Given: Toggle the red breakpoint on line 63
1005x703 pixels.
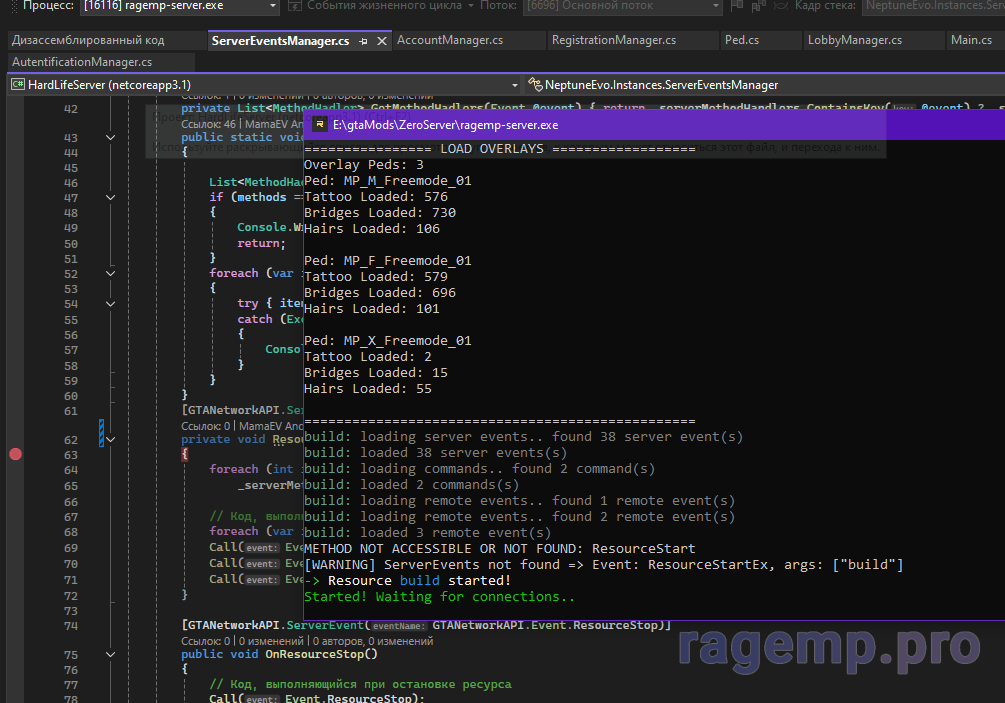Looking at the screenshot, I should [15, 454].
